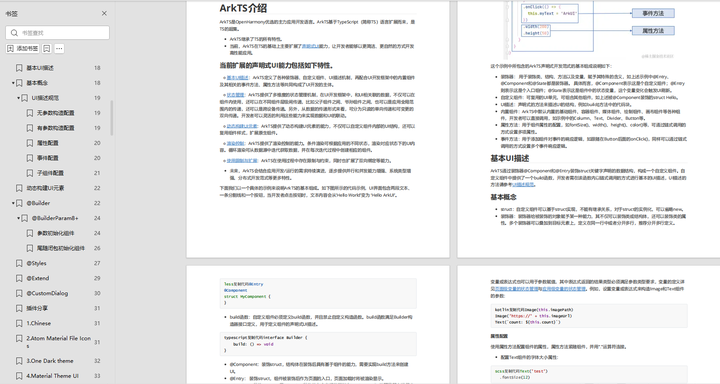This screenshot has width=720, height=384.
Task: Click the bookmark icon beside @CustomDialog
Action: [19, 293]
